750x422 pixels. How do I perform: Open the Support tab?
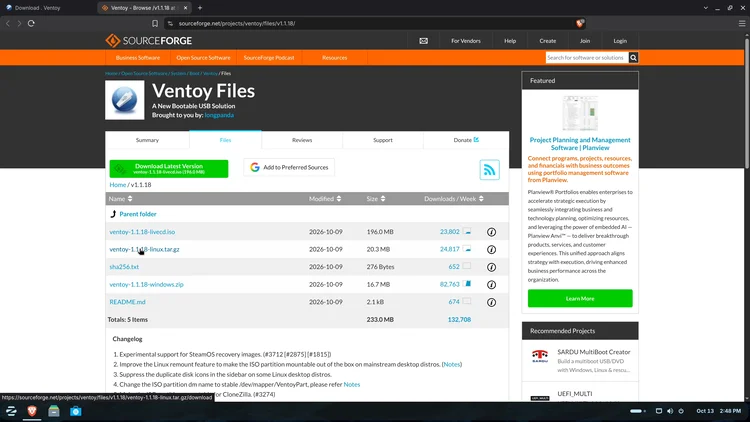(x=383, y=140)
